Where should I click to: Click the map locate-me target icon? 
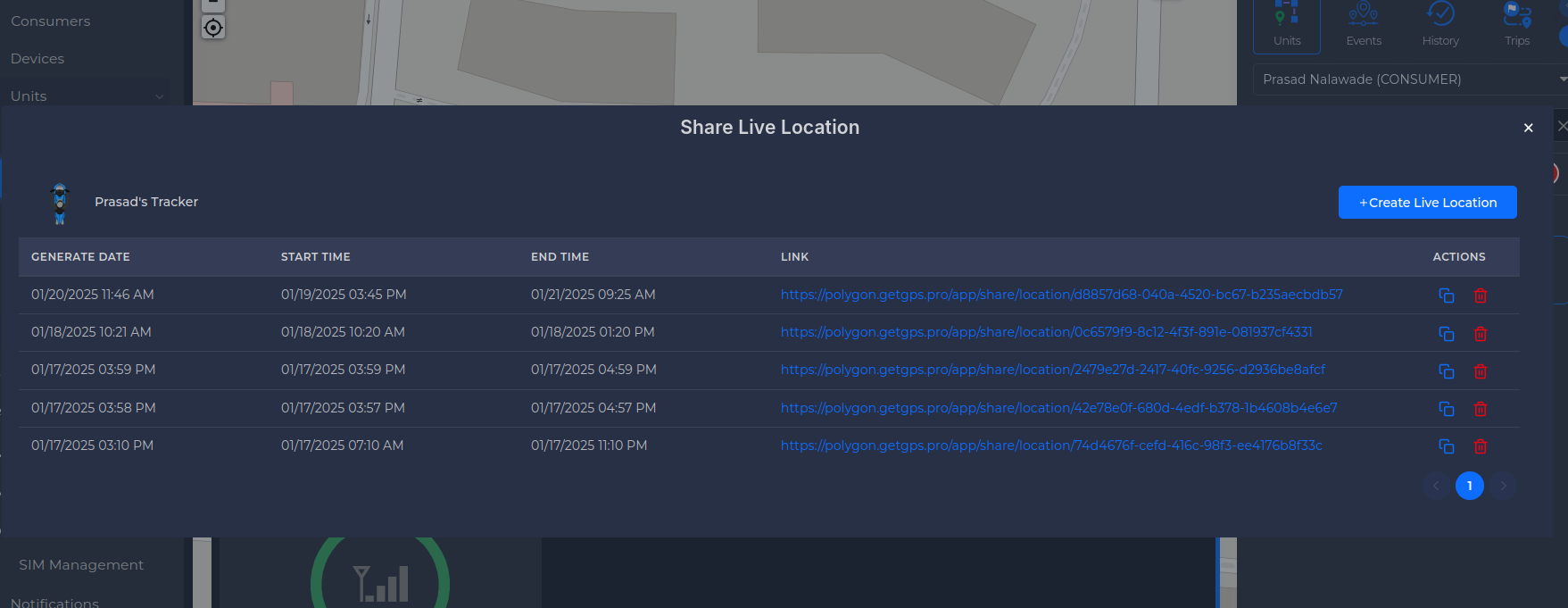213,28
